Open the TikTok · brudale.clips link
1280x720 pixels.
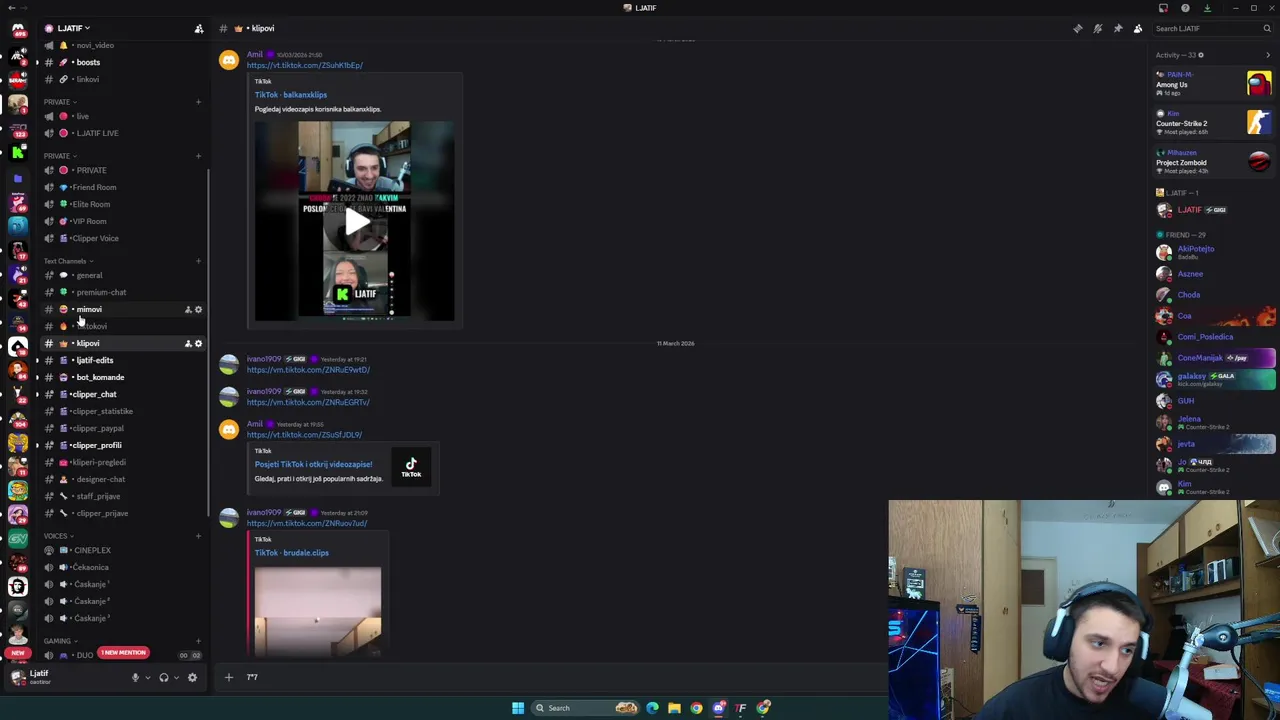(291, 553)
